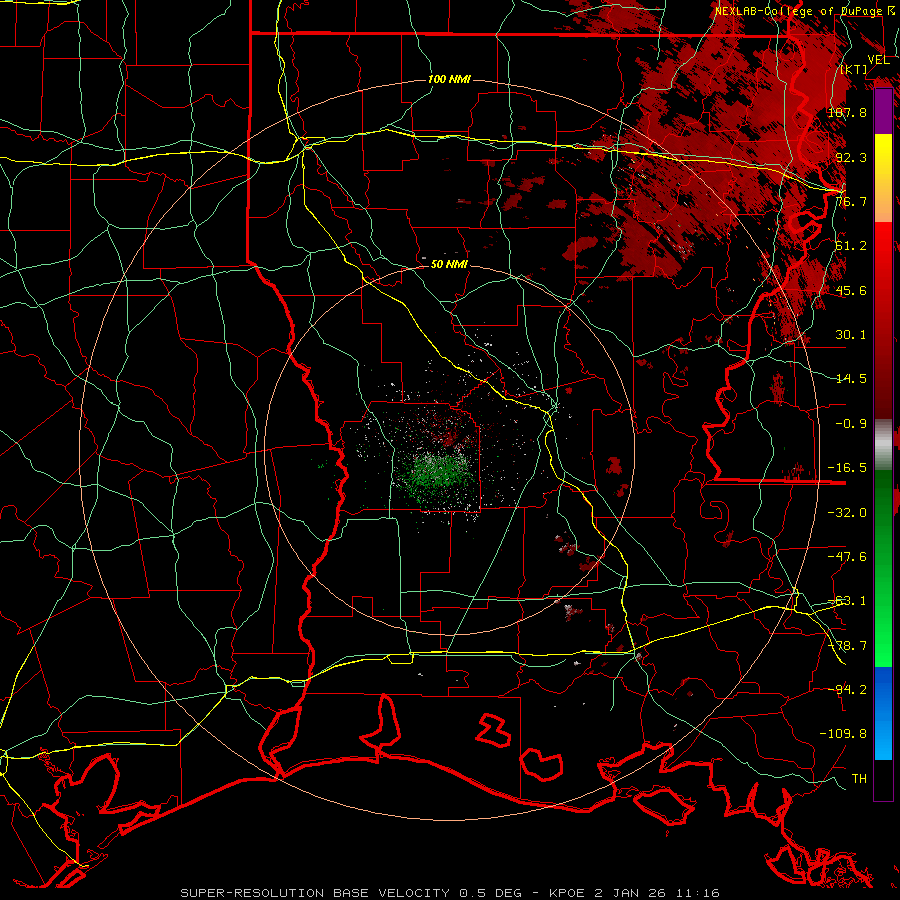Click the 50 NMI range ring label

(x=449, y=264)
